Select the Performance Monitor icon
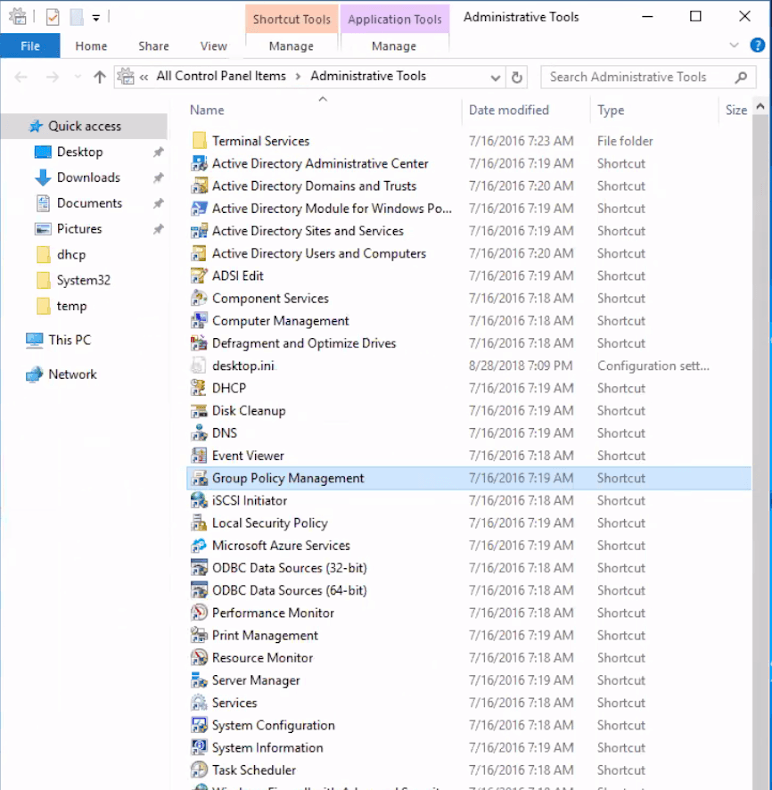 tap(199, 613)
